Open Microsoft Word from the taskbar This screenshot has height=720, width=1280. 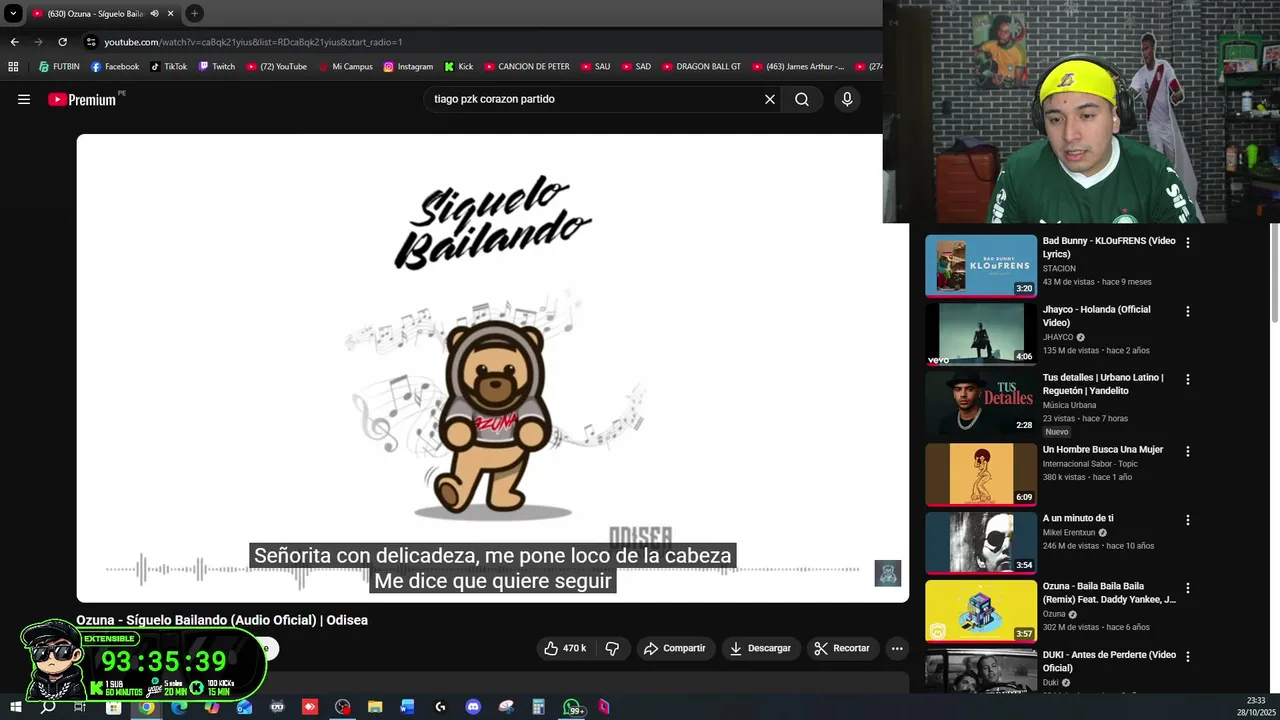pyautogui.click(x=407, y=707)
